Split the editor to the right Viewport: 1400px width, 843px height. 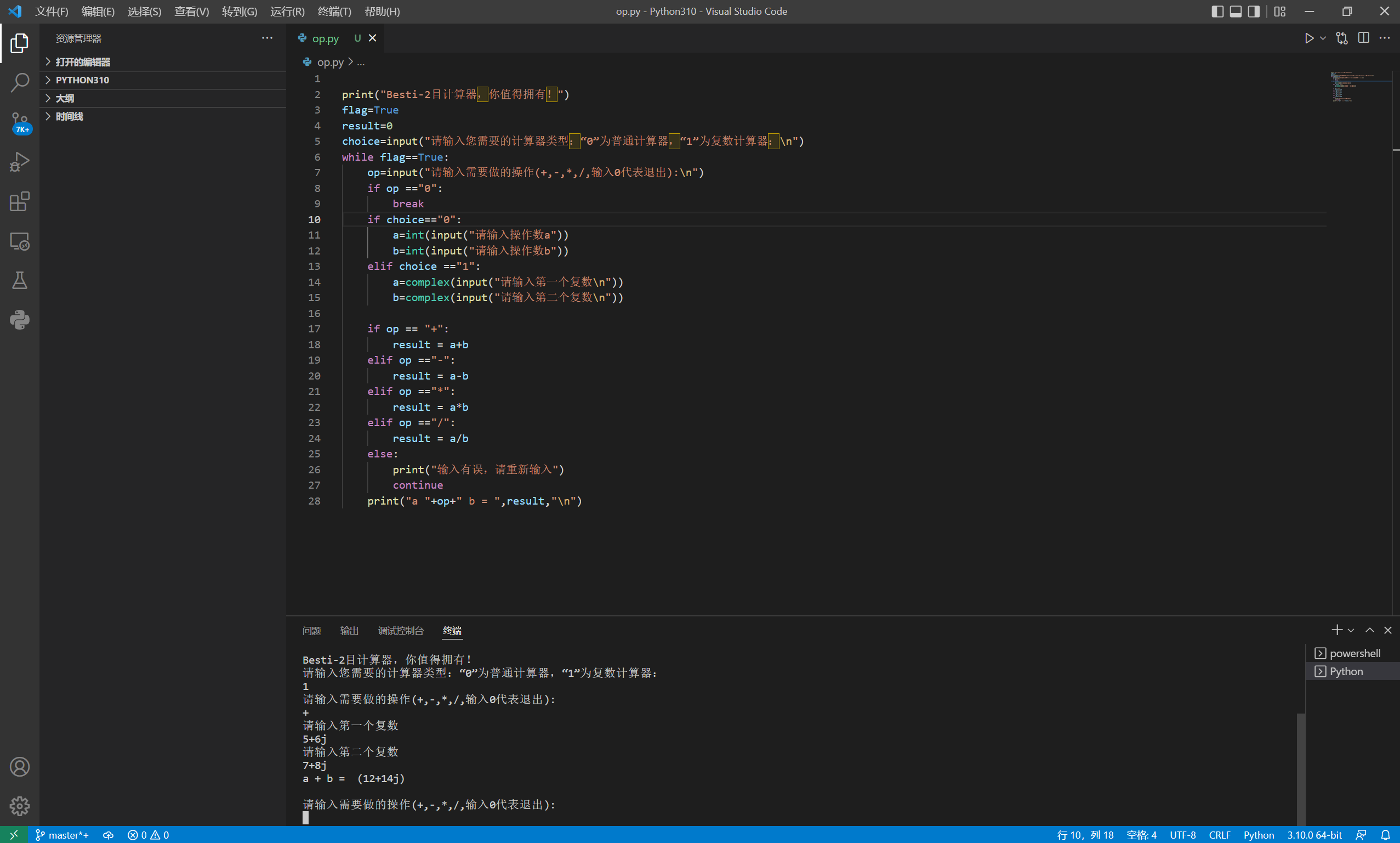pos(1363,38)
